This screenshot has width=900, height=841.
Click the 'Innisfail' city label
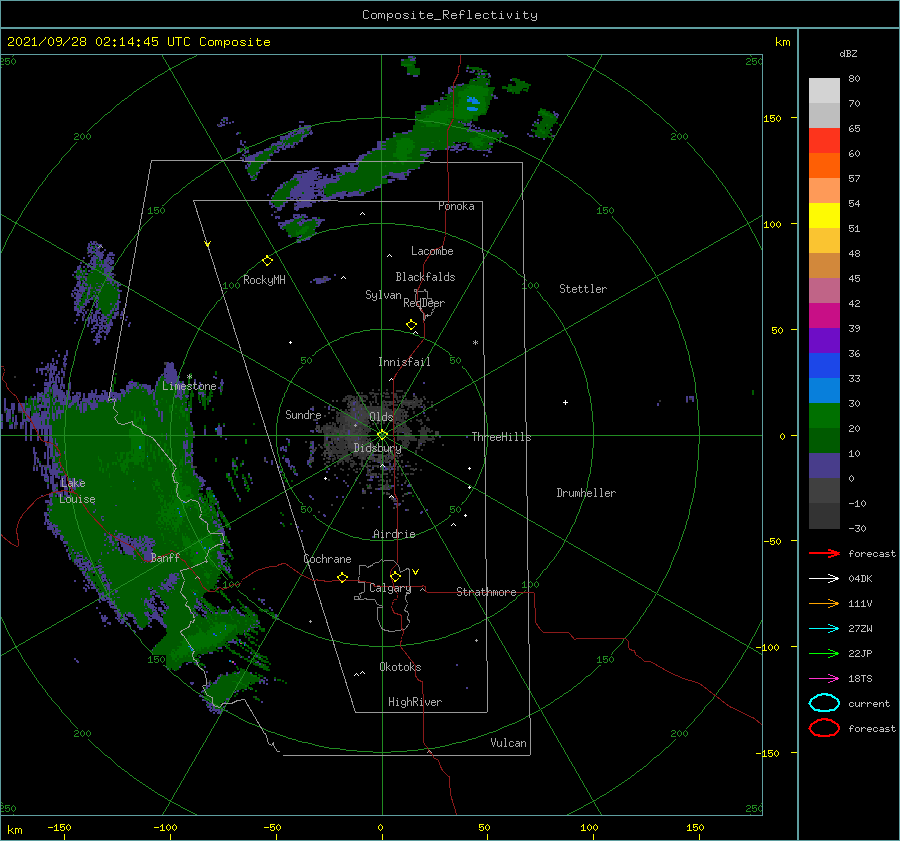(404, 362)
